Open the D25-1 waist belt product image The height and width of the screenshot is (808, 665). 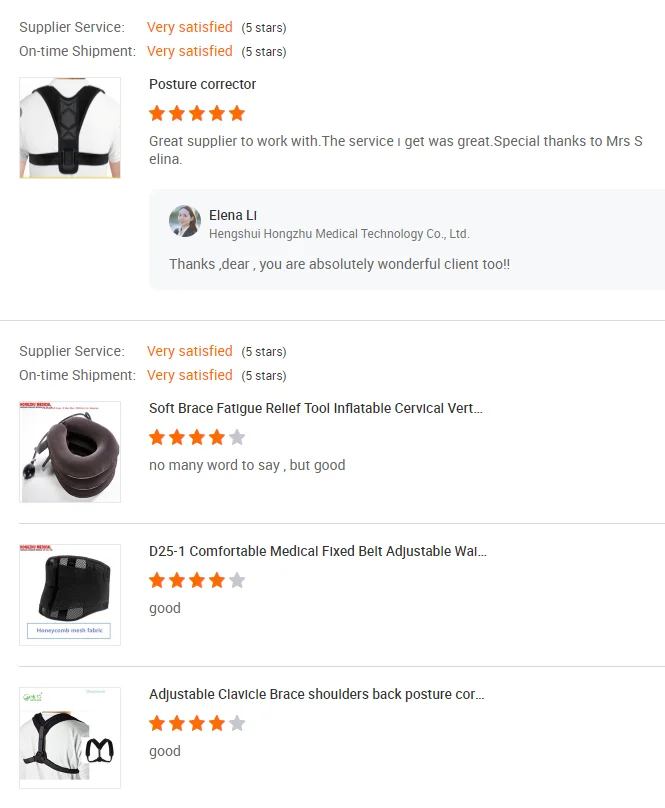(70, 595)
